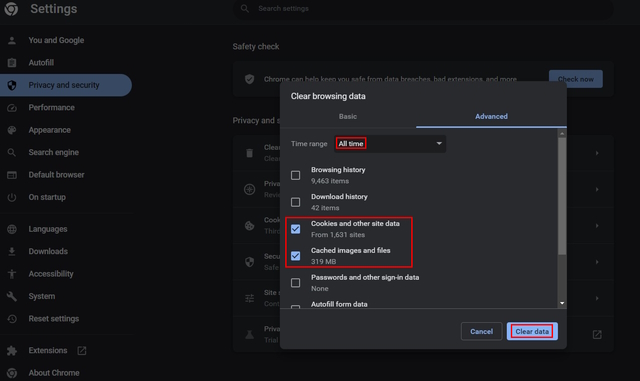The image size is (640, 381).
Task: Click the 'Clear browsing data' dialog title
Action: [x=328, y=96]
